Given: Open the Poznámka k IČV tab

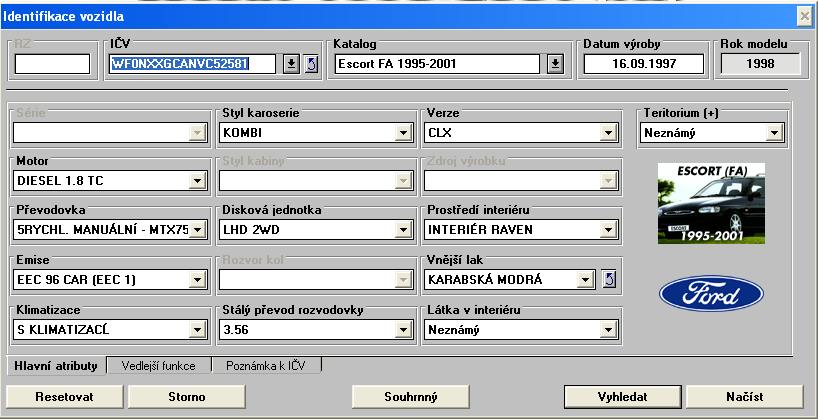Looking at the screenshot, I should coord(265,366).
